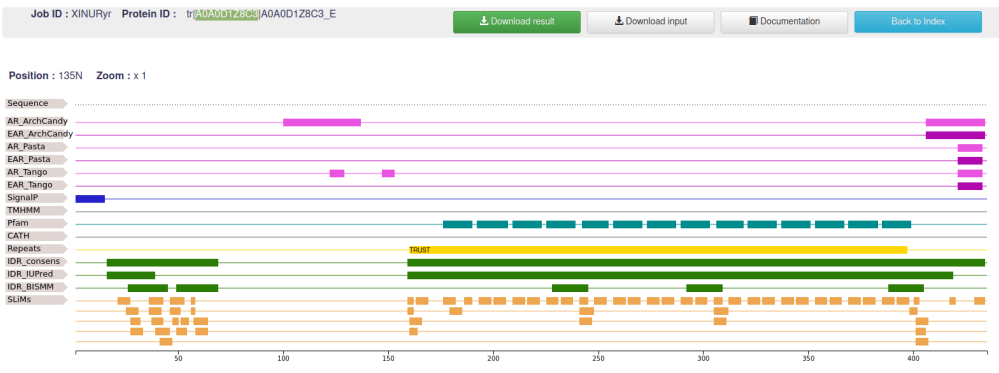This screenshot has width=999, height=373.
Task: Click the Zoom x 1 readout
Action: click(121, 76)
